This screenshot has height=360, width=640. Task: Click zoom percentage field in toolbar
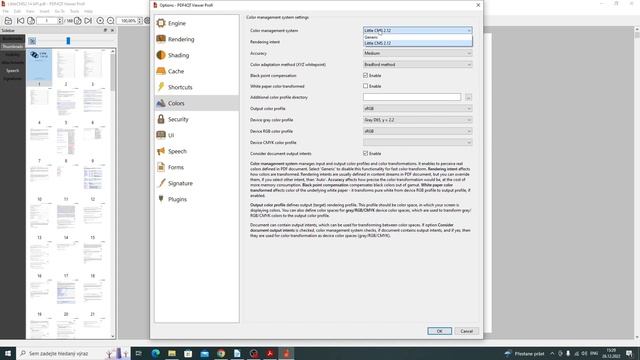coord(130,20)
